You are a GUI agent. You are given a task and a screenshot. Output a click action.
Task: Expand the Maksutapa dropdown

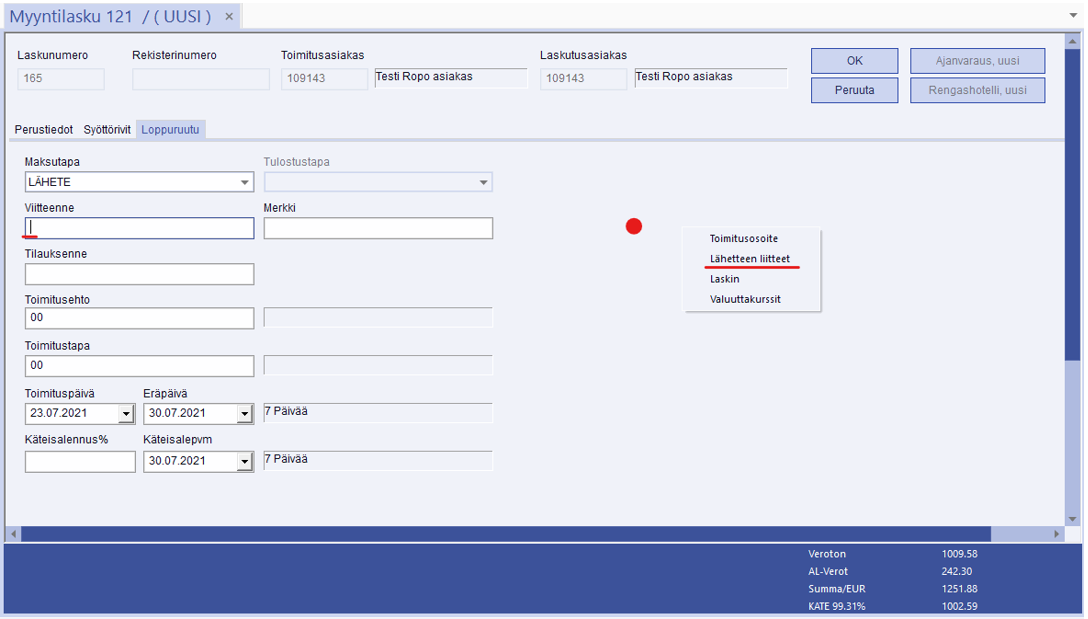245,183
